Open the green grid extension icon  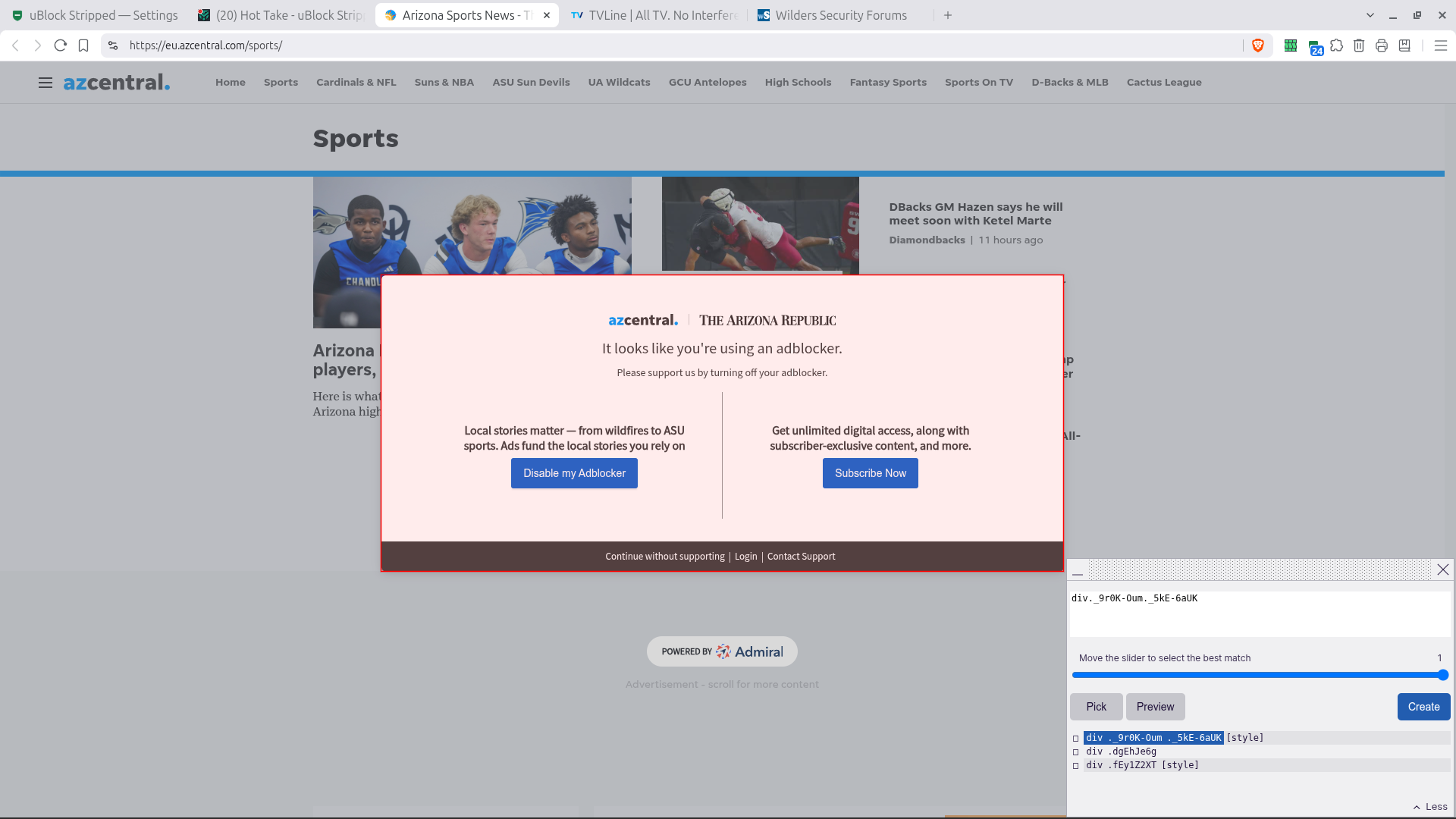click(1290, 45)
